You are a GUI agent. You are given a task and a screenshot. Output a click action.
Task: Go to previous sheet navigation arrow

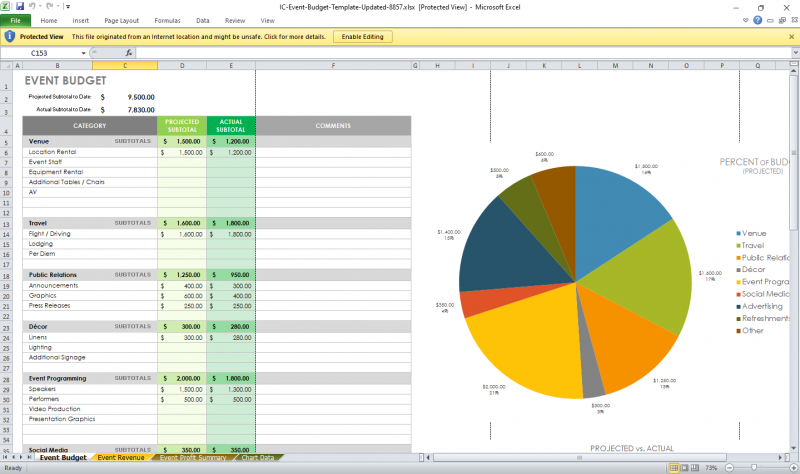(x=14, y=457)
